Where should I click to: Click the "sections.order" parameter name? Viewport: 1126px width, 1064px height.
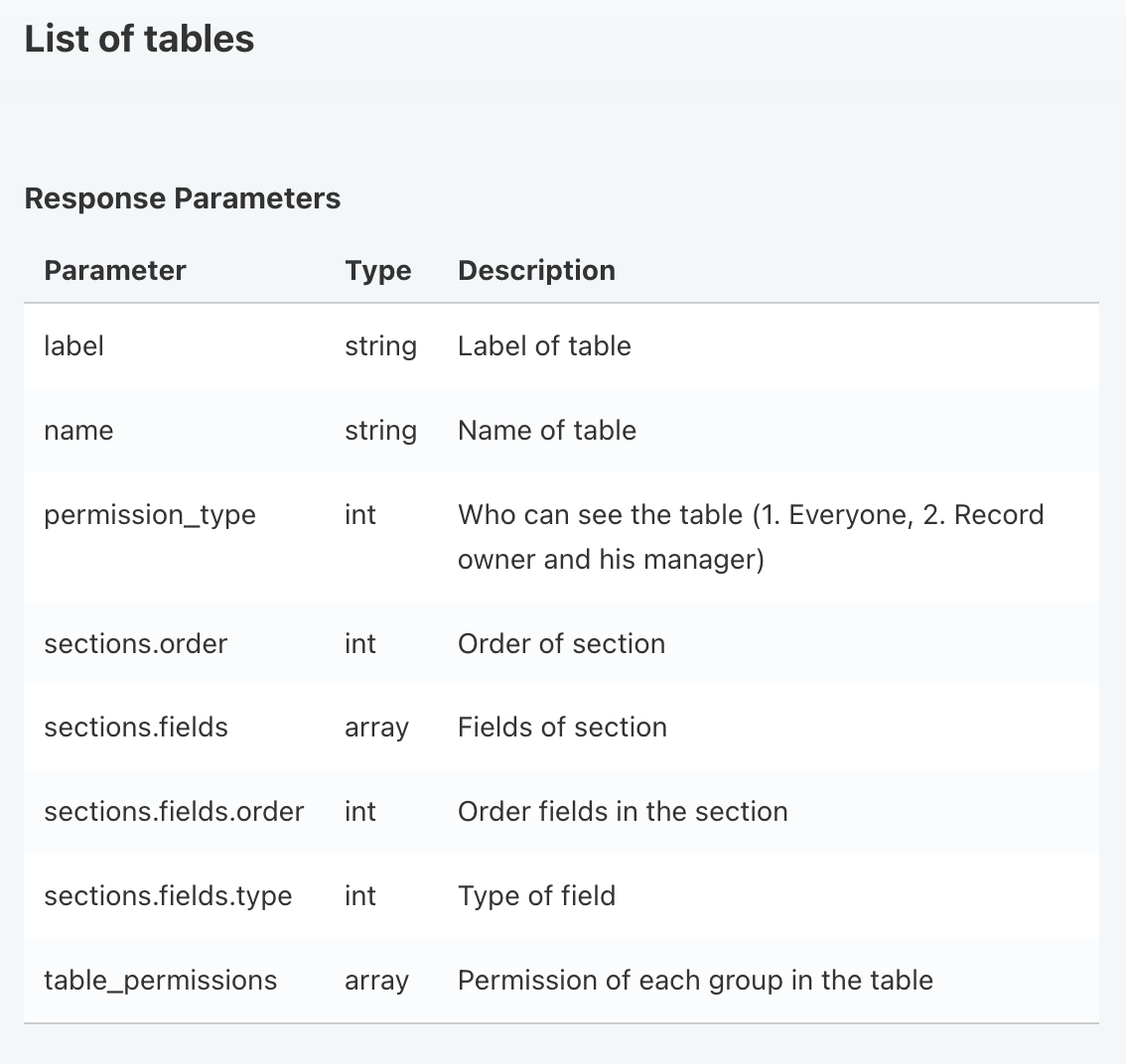tap(136, 644)
